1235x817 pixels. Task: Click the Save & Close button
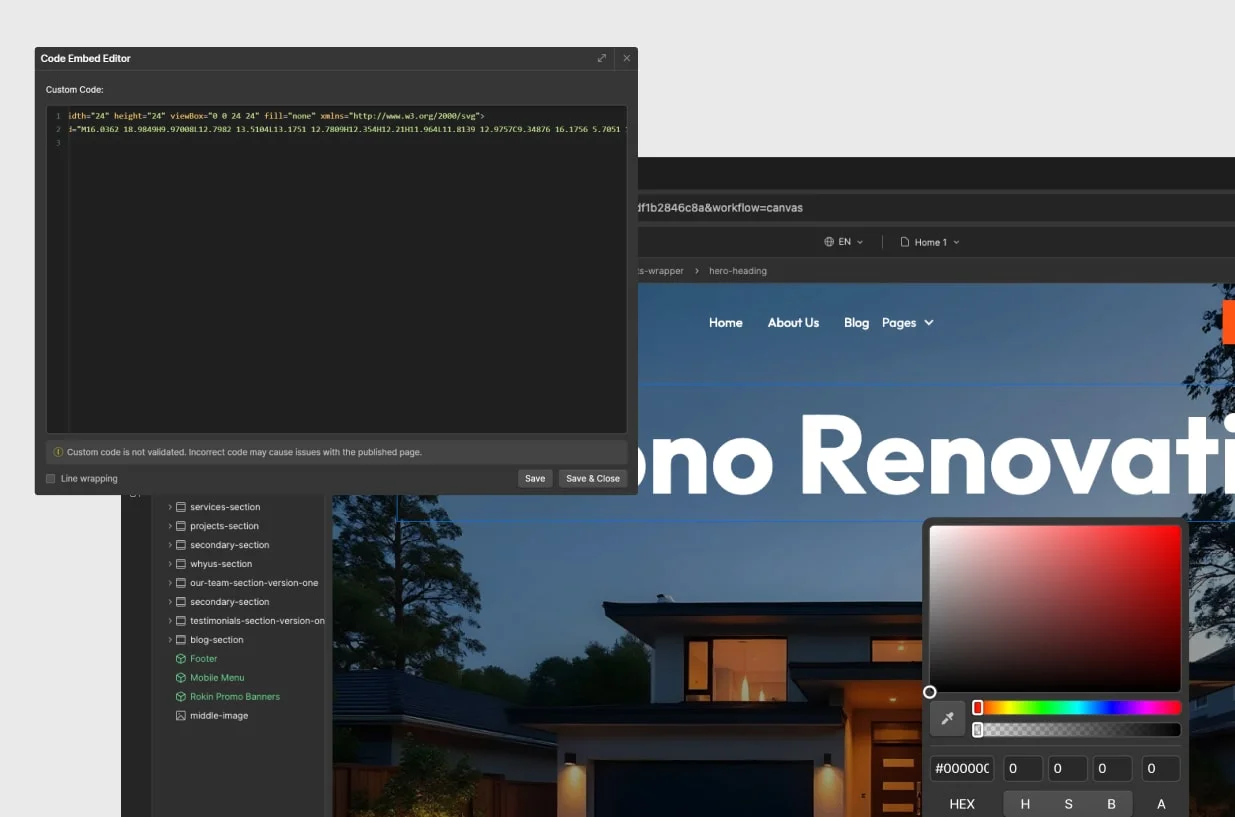593,478
